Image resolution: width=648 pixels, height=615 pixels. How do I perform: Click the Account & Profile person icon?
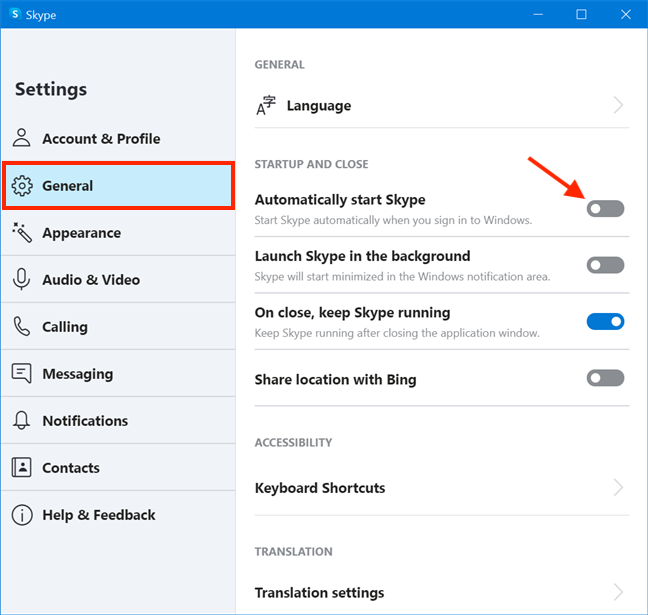tap(21, 138)
